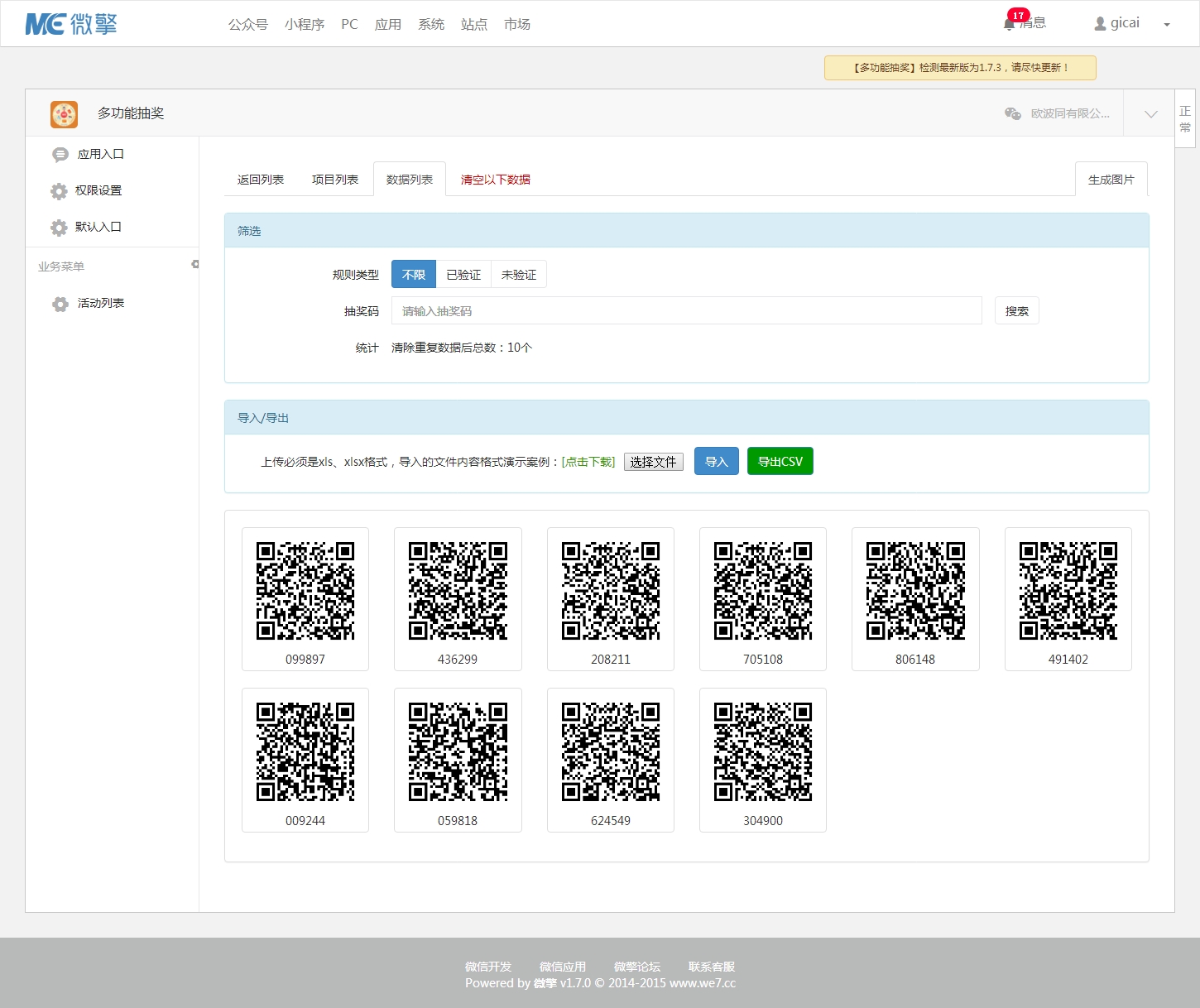Click the 业务菜单 small settings cog
1200x1008 pixels.
coord(195,264)
